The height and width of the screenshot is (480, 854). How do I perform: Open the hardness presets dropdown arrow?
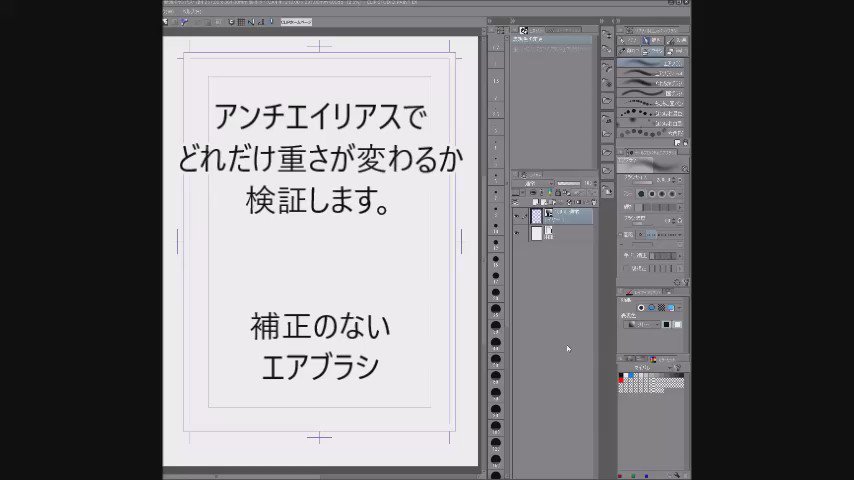click(x=680, y=193)
